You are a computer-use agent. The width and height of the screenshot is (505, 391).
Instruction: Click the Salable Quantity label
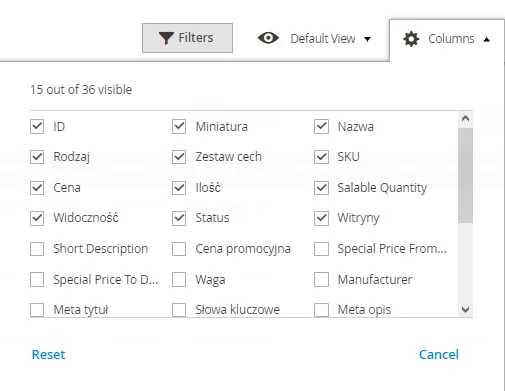(382, 188)
